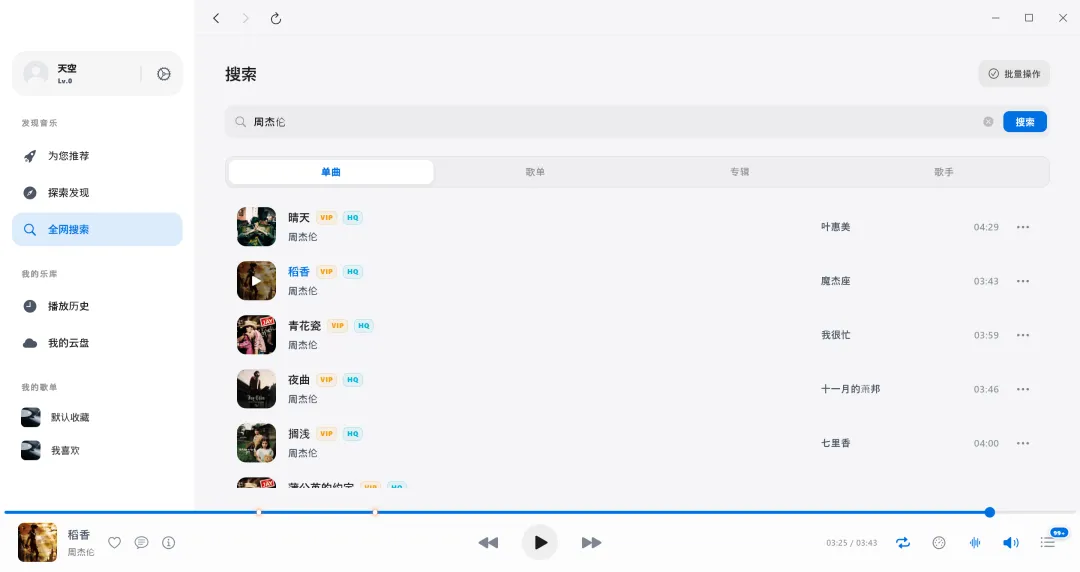Clear the search text with the x icon

988,122
